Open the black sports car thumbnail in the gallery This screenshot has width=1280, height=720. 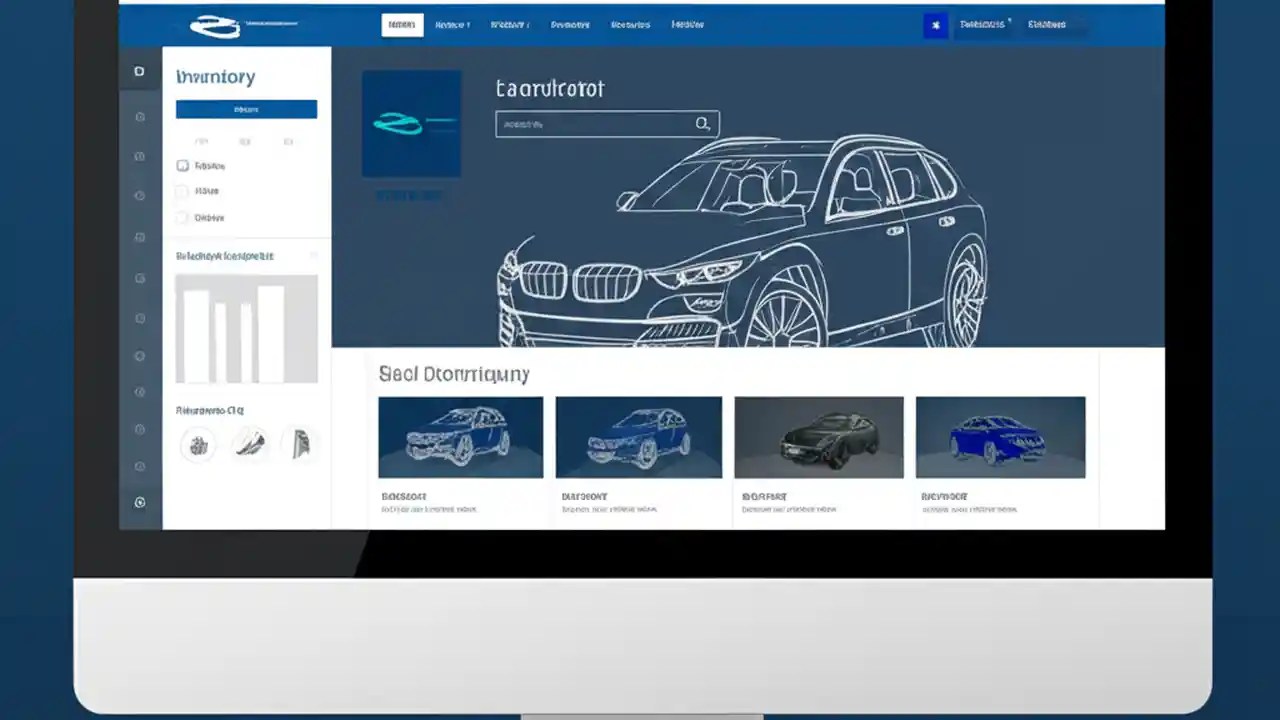pos(818,437)
